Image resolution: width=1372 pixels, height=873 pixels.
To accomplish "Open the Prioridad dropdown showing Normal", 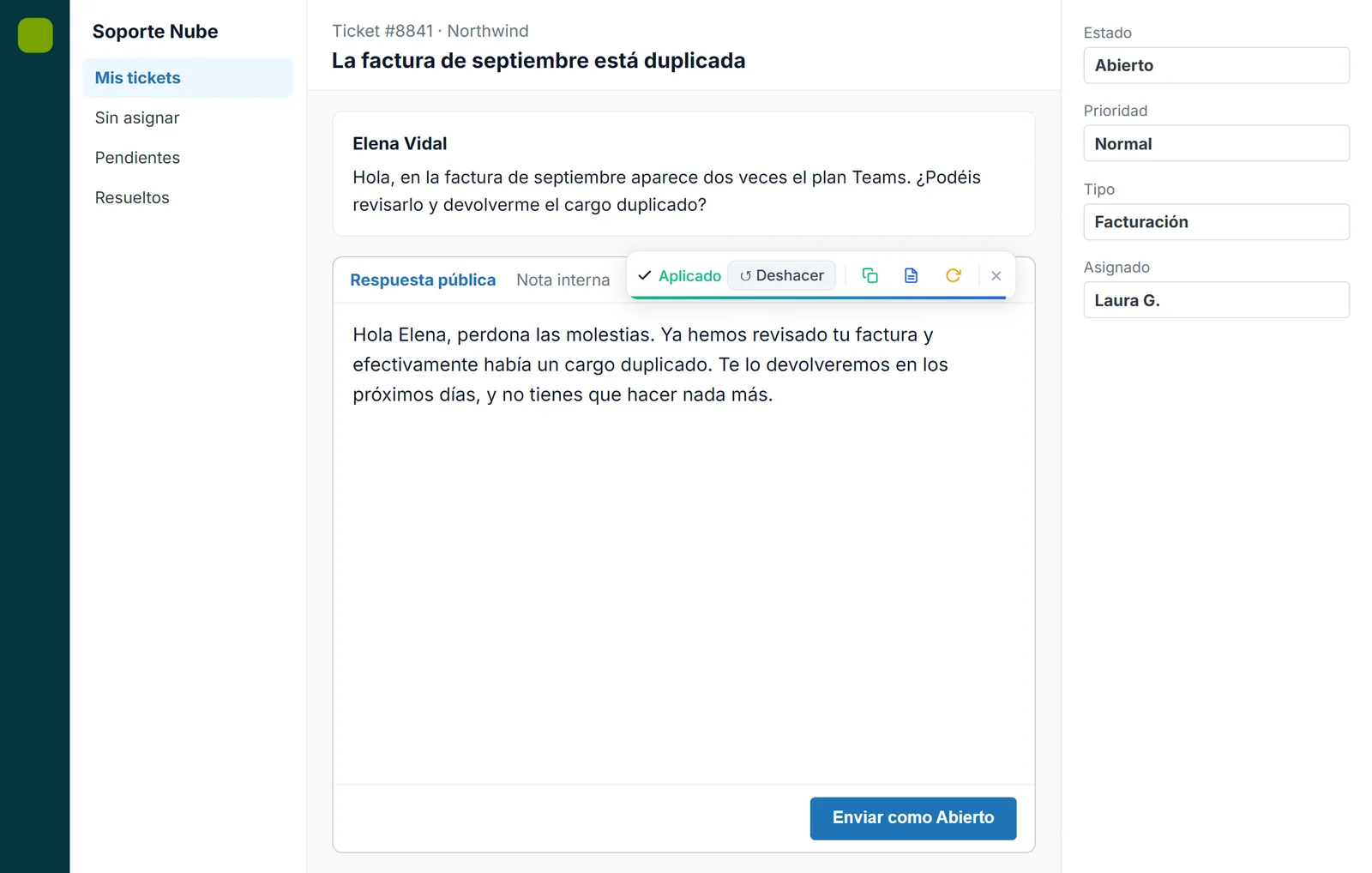I will pos(1216,143).
